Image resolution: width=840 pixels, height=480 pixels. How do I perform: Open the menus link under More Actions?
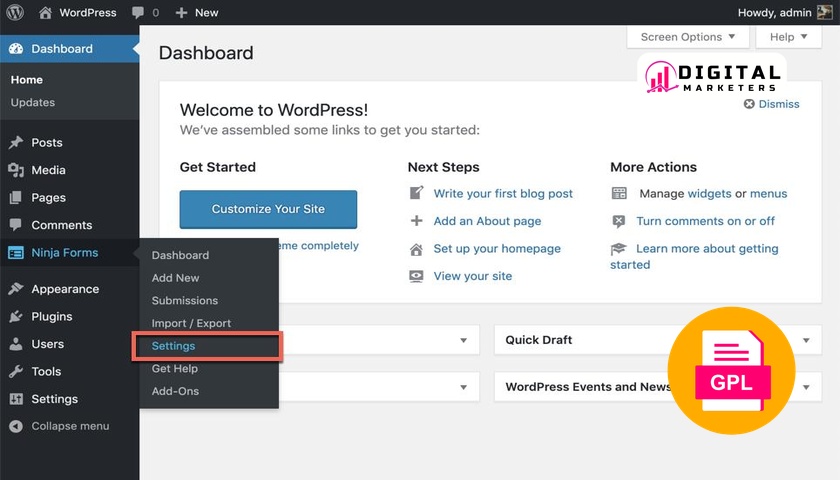769,193
